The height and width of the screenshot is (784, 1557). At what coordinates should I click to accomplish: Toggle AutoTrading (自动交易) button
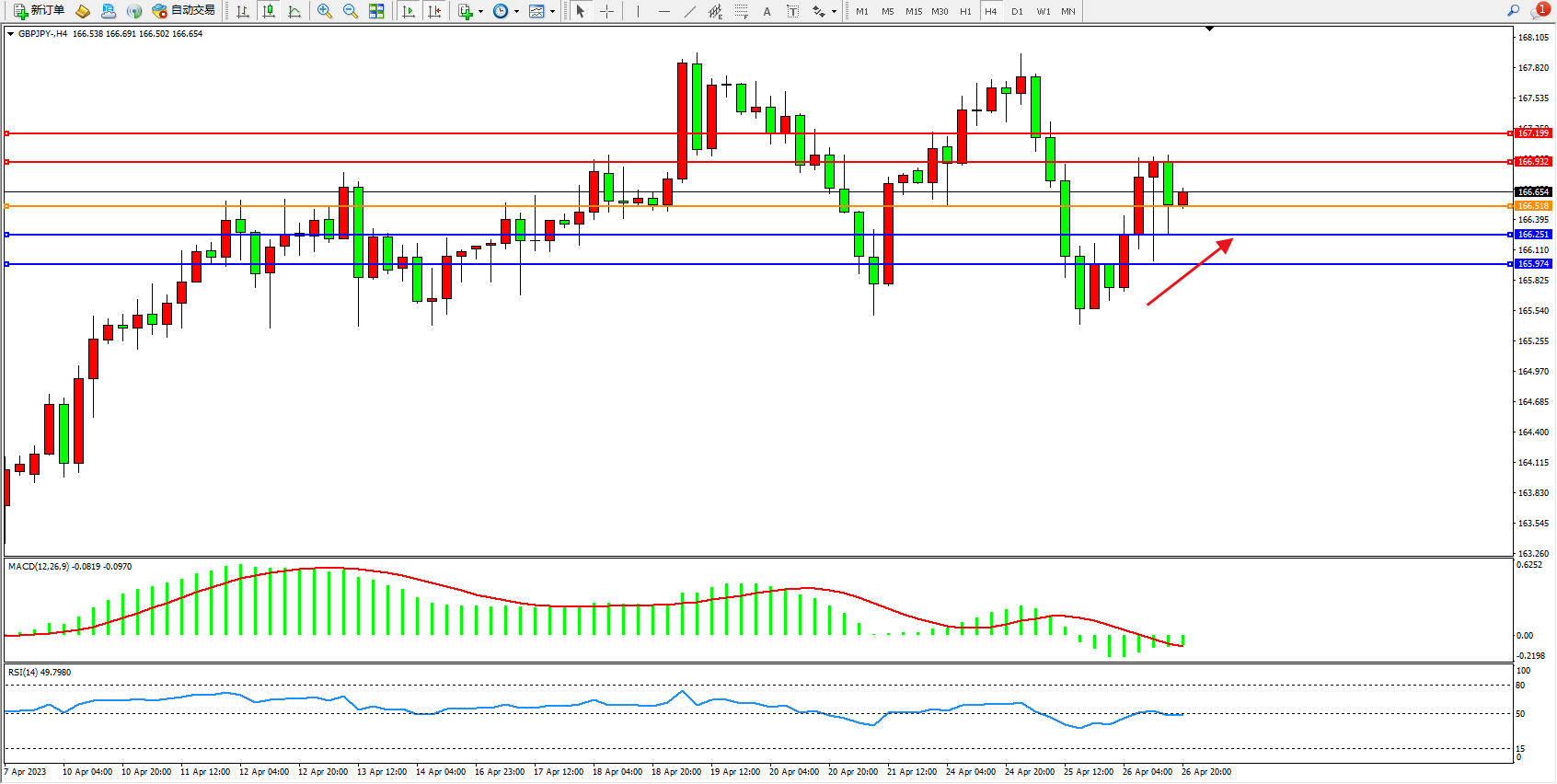183,11
